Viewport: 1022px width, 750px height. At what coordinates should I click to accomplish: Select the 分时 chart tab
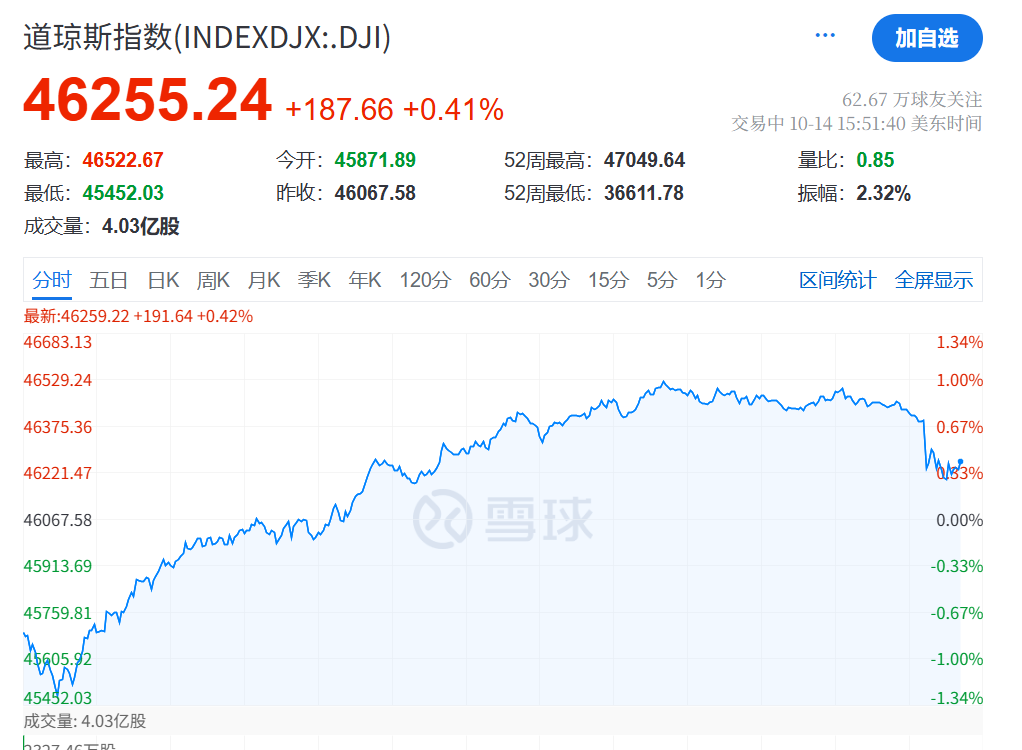[x=51, y=280]
